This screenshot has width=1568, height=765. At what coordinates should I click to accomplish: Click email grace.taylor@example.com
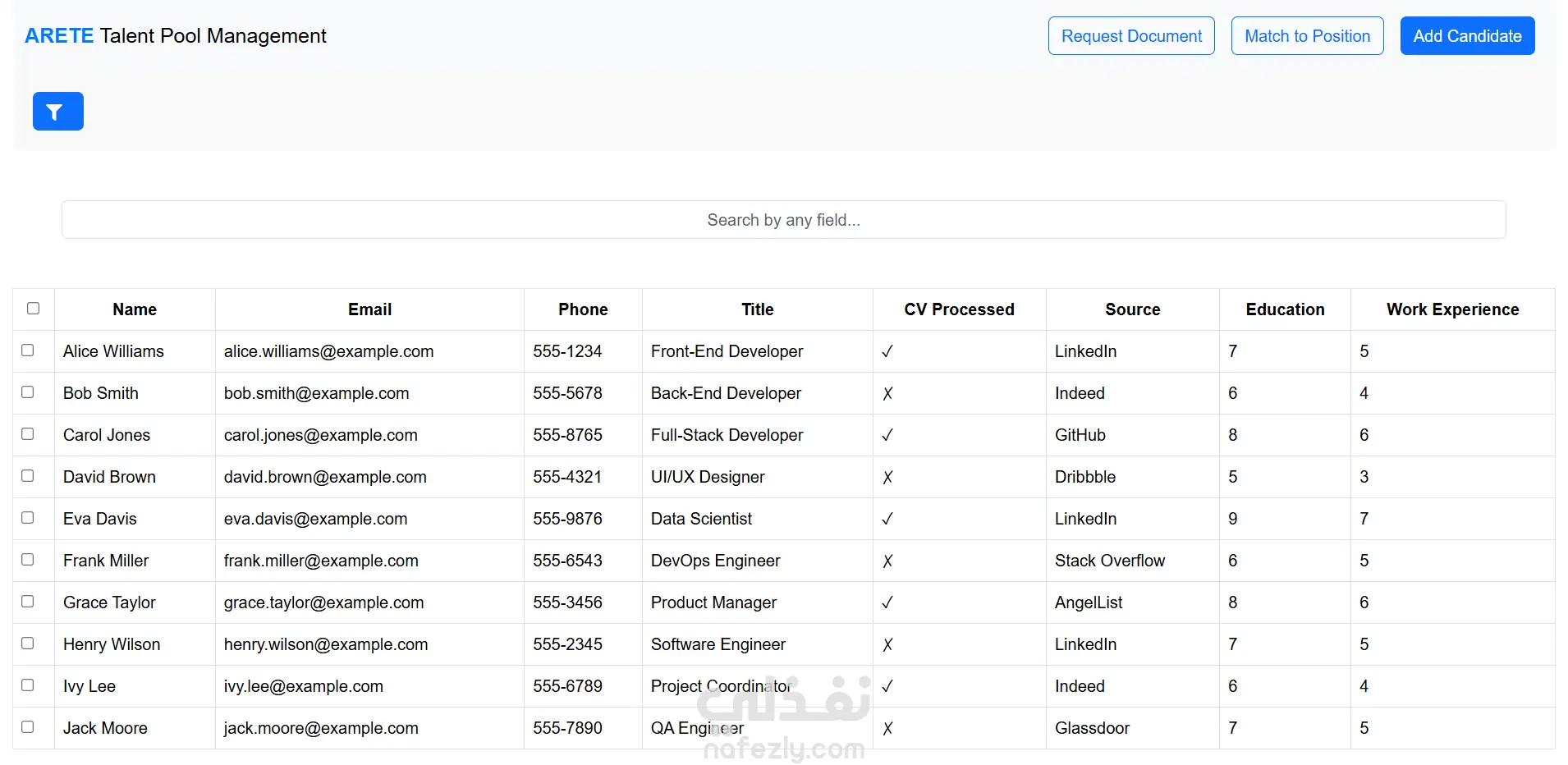pos(323,602)
